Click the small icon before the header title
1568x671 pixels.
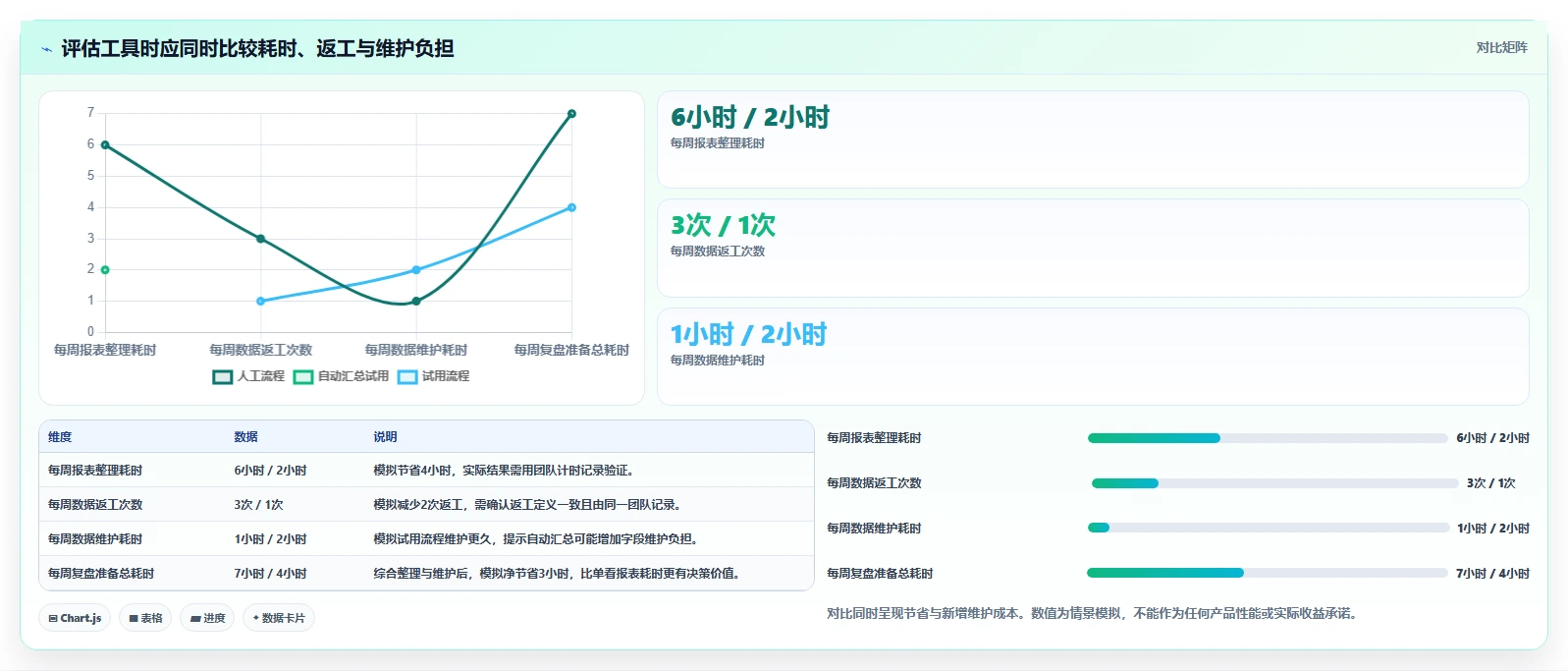(46, 49)
